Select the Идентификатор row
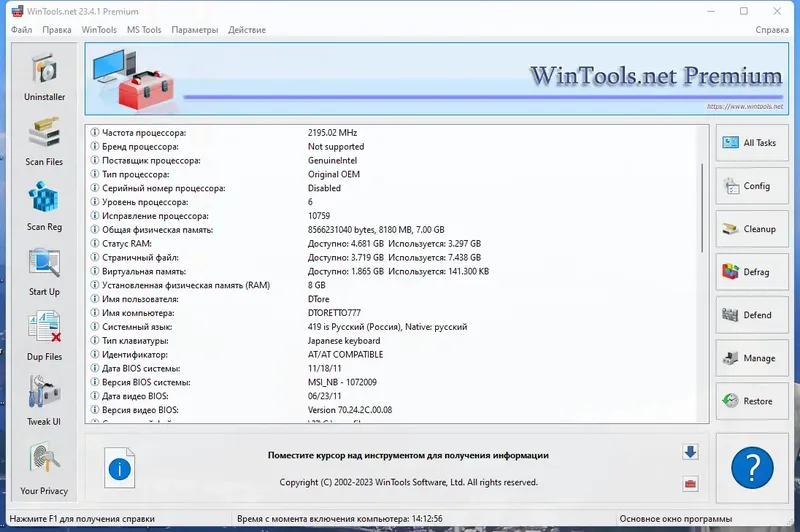This screenshot has width=800, height=532. coord(392,354)
